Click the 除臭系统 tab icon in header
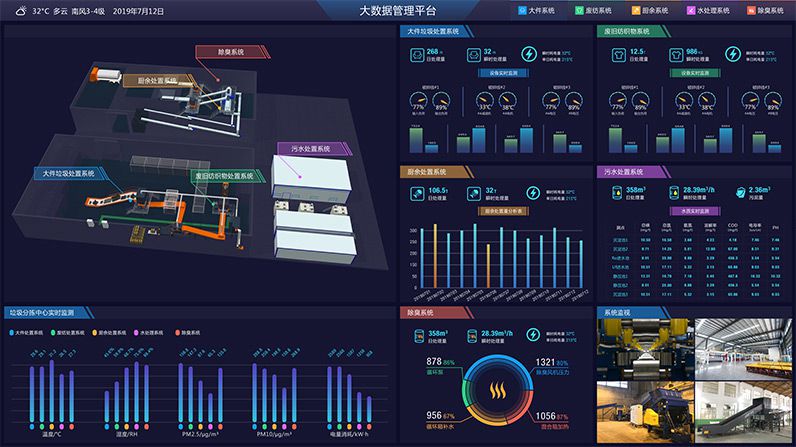Image resolution: width=796 pixels, height=447 pixels. (749, 10)
